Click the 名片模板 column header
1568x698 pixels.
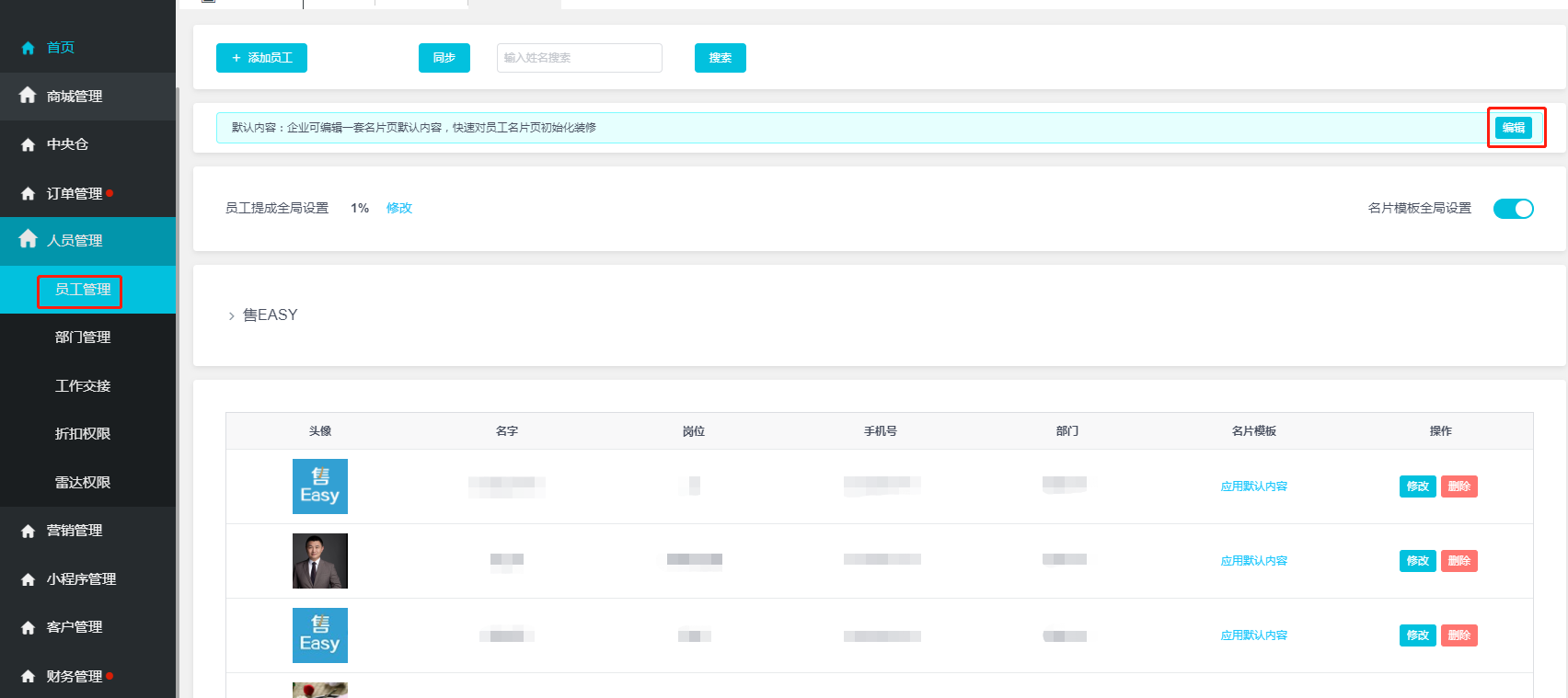[1254, 431]
